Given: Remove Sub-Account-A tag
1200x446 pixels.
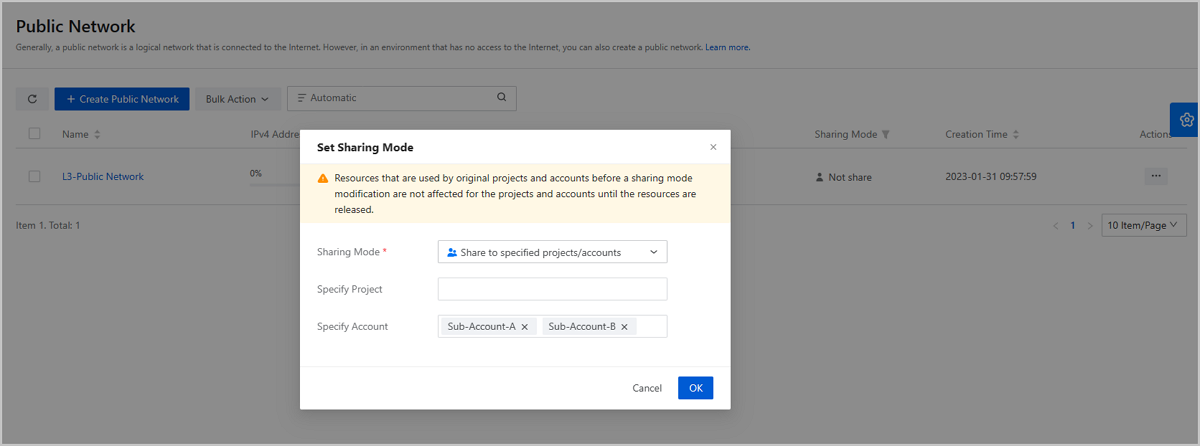Looking at the screenshot, I should (x=525, y=327).
